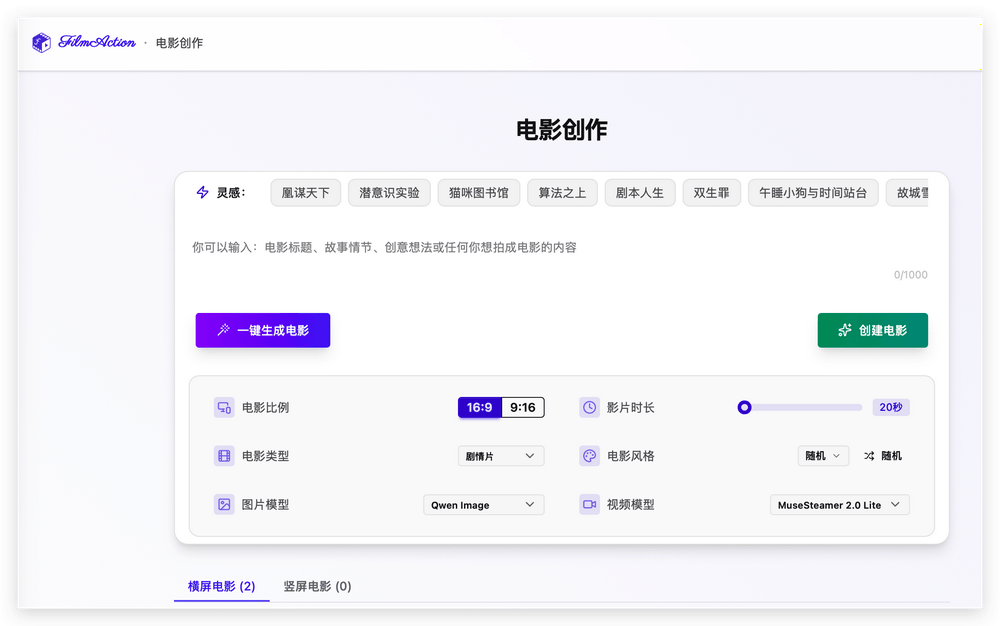Switch to the 竖屏电影 tab

coord(317,587)
